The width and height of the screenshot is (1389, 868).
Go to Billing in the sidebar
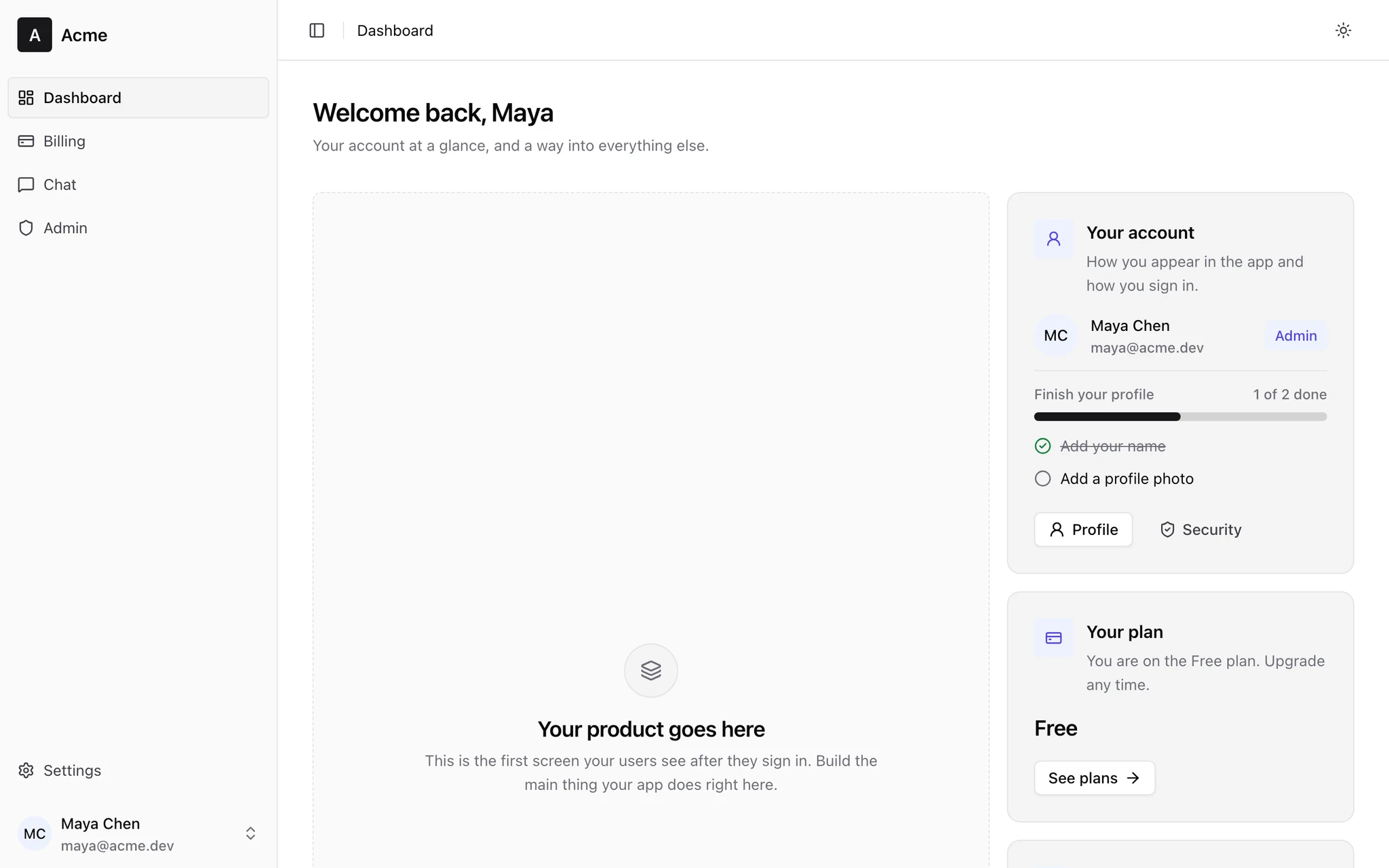138,141
